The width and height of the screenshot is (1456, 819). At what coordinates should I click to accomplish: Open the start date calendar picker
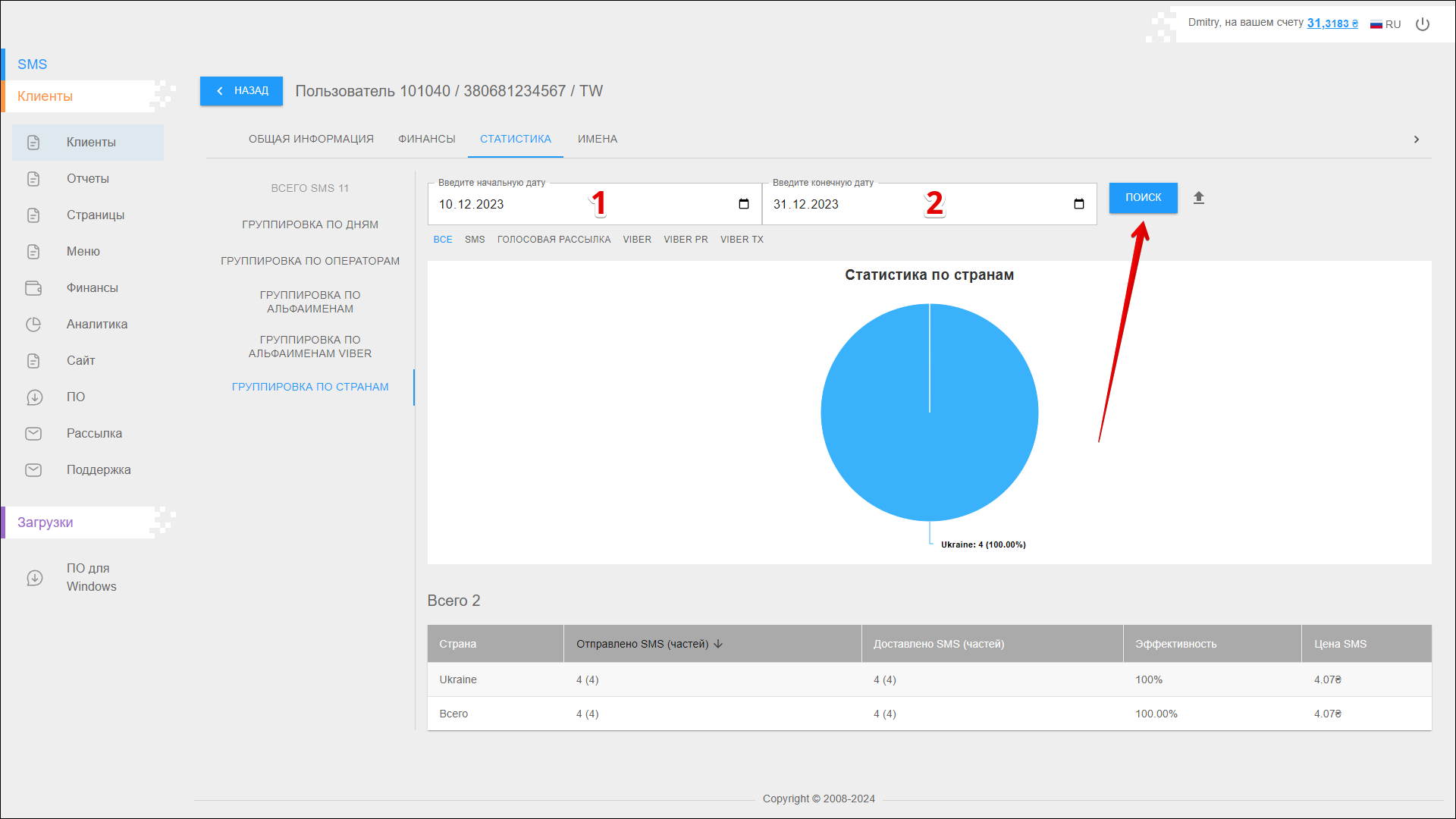743,204
